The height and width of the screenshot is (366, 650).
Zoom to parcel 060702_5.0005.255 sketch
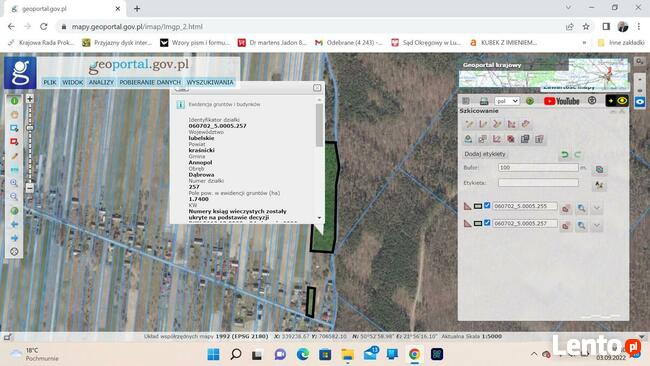pos(582,208)
